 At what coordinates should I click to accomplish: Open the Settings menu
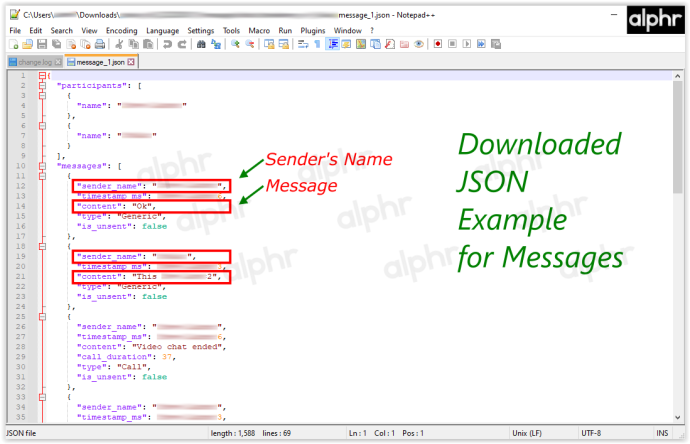tap(201, 30)
